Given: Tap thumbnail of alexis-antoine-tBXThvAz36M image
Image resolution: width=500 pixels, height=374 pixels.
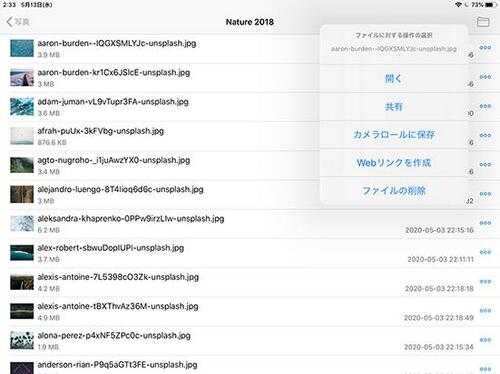Looking at the screenshot, I should (x=22, y=311).
